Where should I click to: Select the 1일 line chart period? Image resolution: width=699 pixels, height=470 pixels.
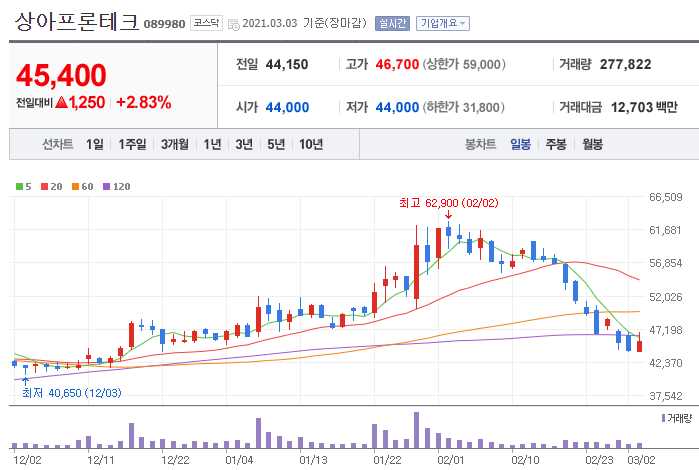(x=95, y=144)
